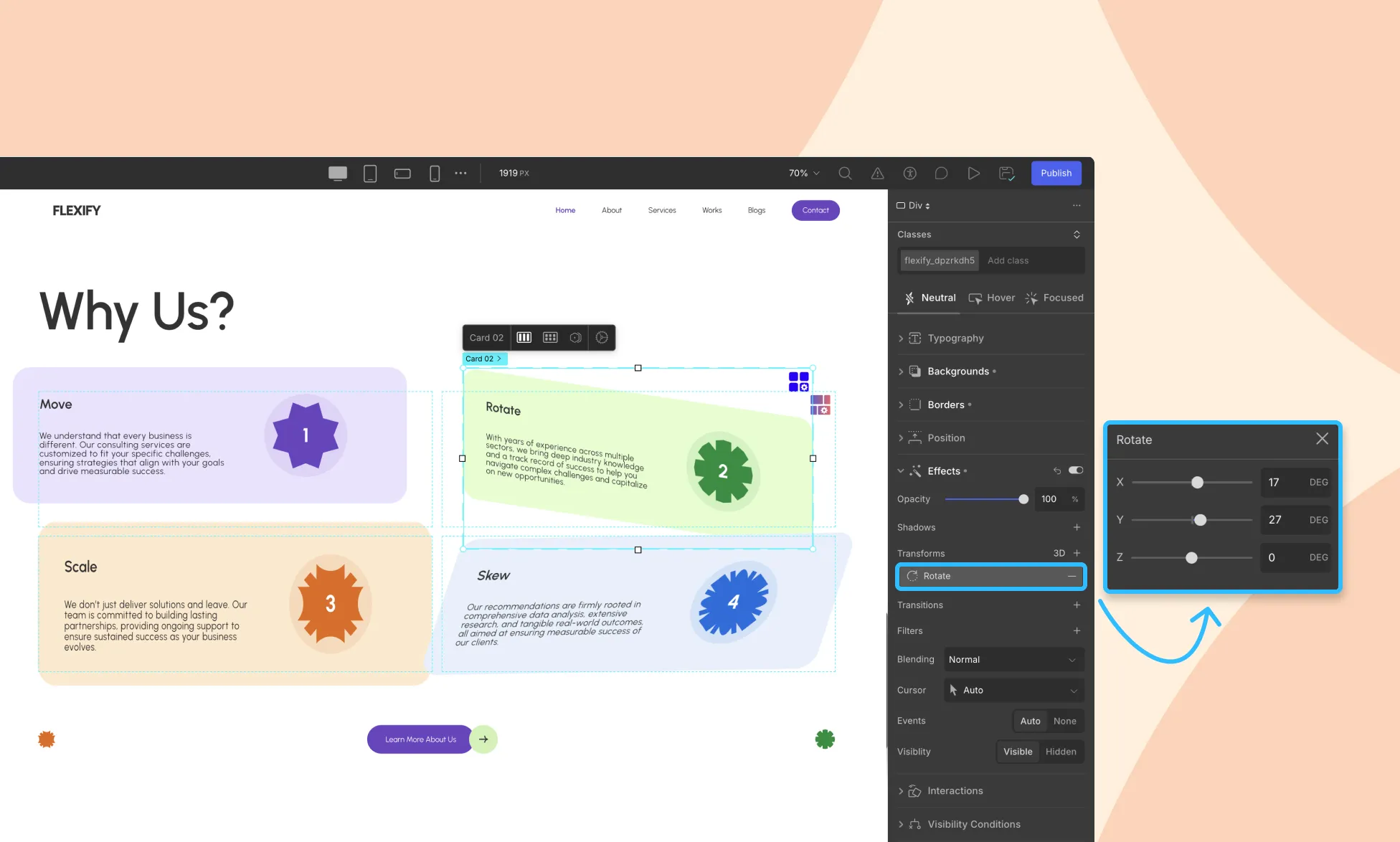Switch to landscape mobile viewport
Screen dimensions: 1400x842
pos(402,174)
